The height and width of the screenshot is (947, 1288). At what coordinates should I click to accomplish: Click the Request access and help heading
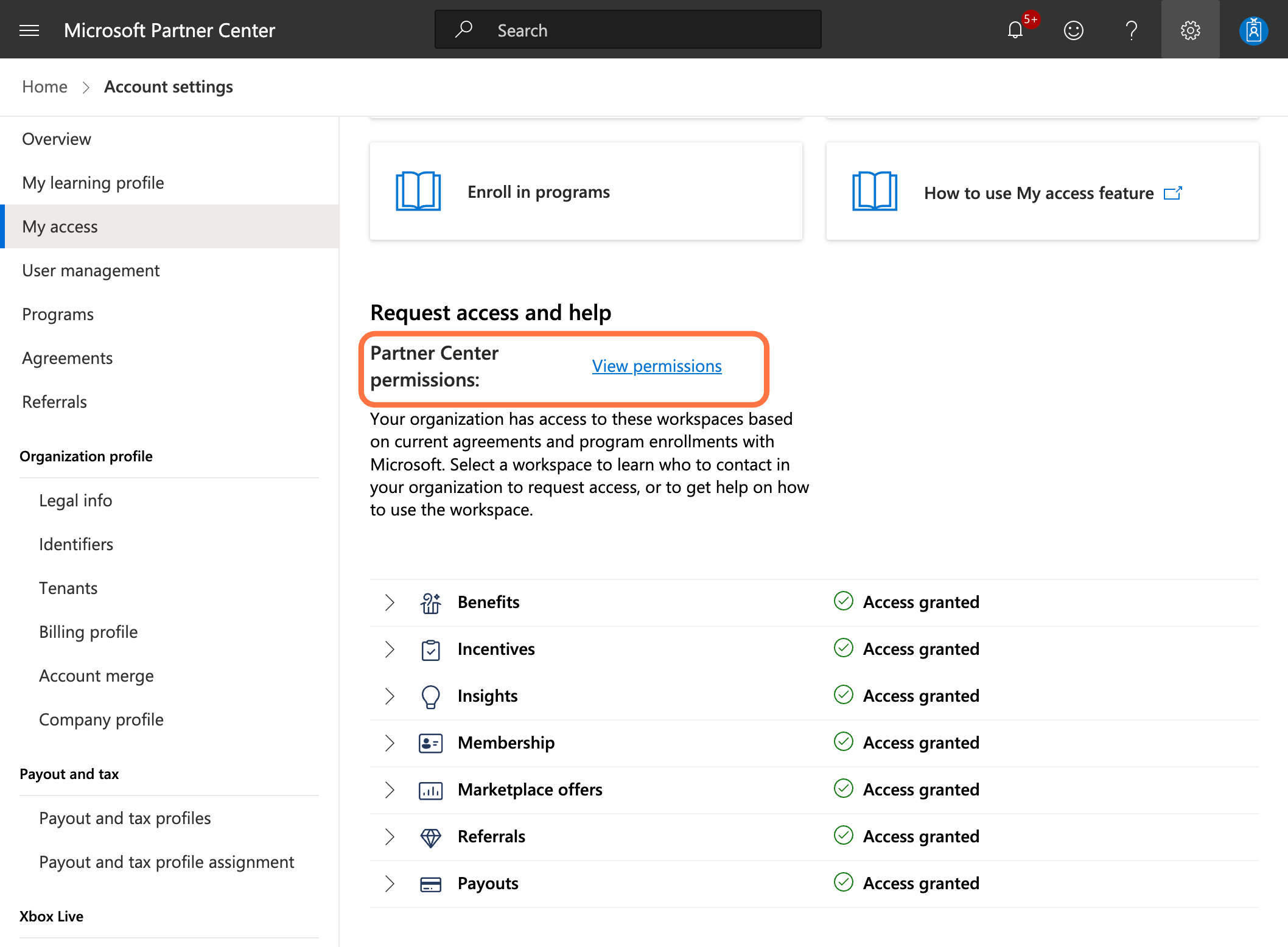[x=491, y=312]
